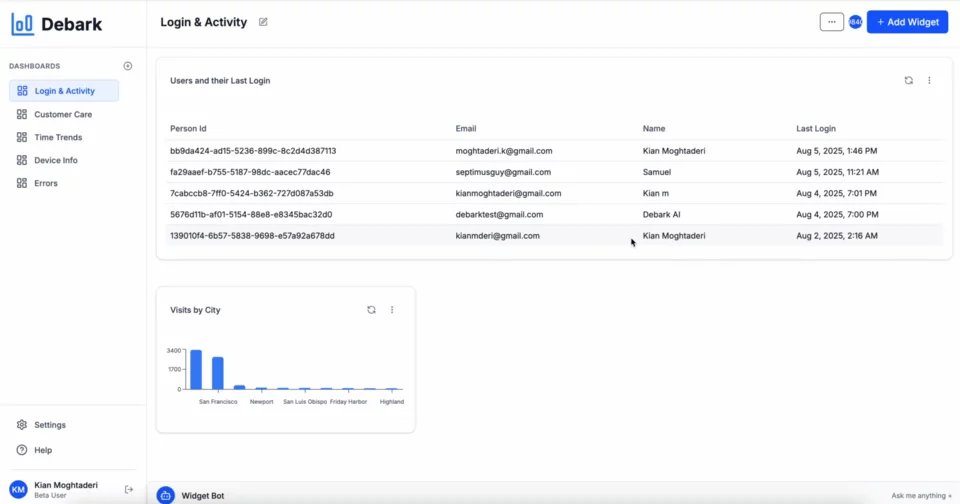This screenshot has height=504, width=960.
Task: Open options menu for Users Last Login widget
Action: [x=929, y=80]
